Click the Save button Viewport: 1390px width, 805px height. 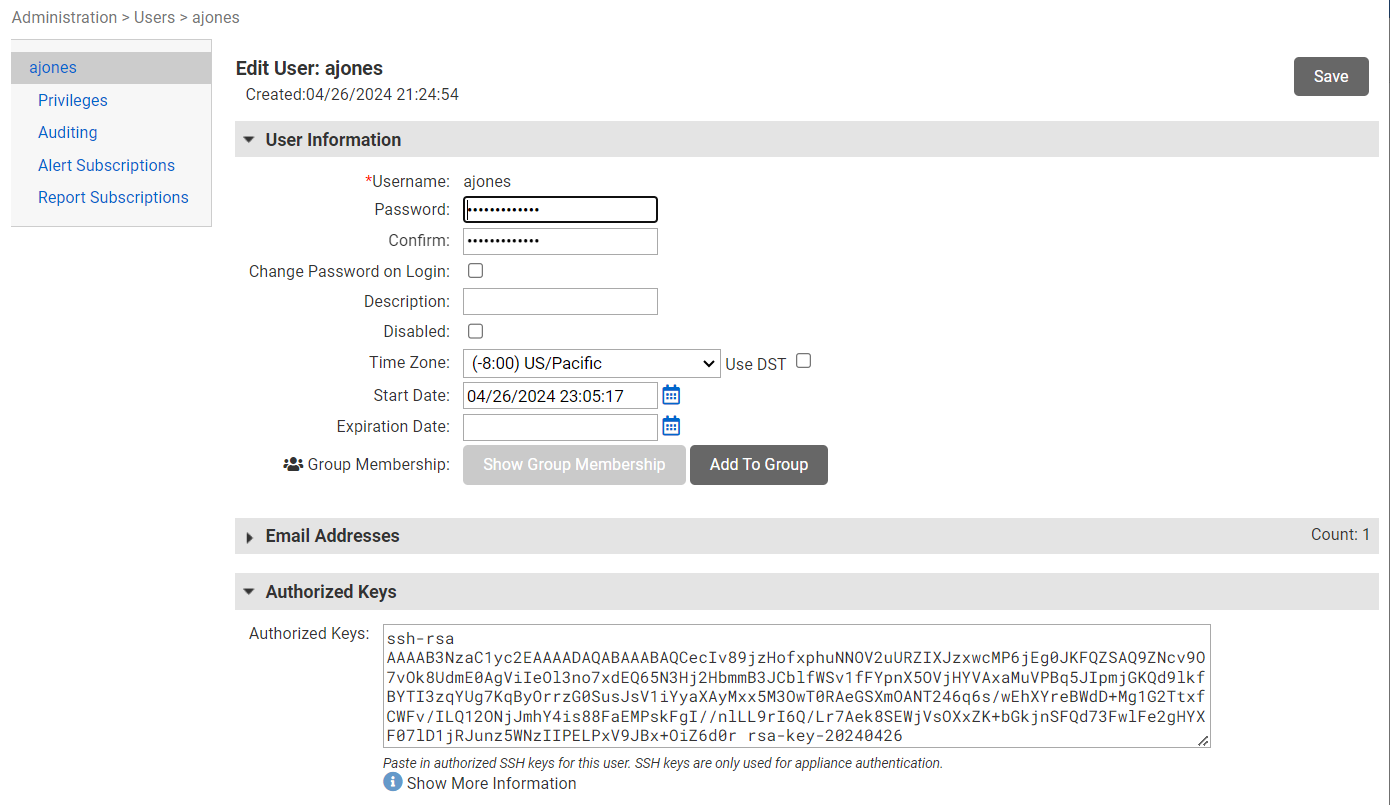pos(1331,77)
